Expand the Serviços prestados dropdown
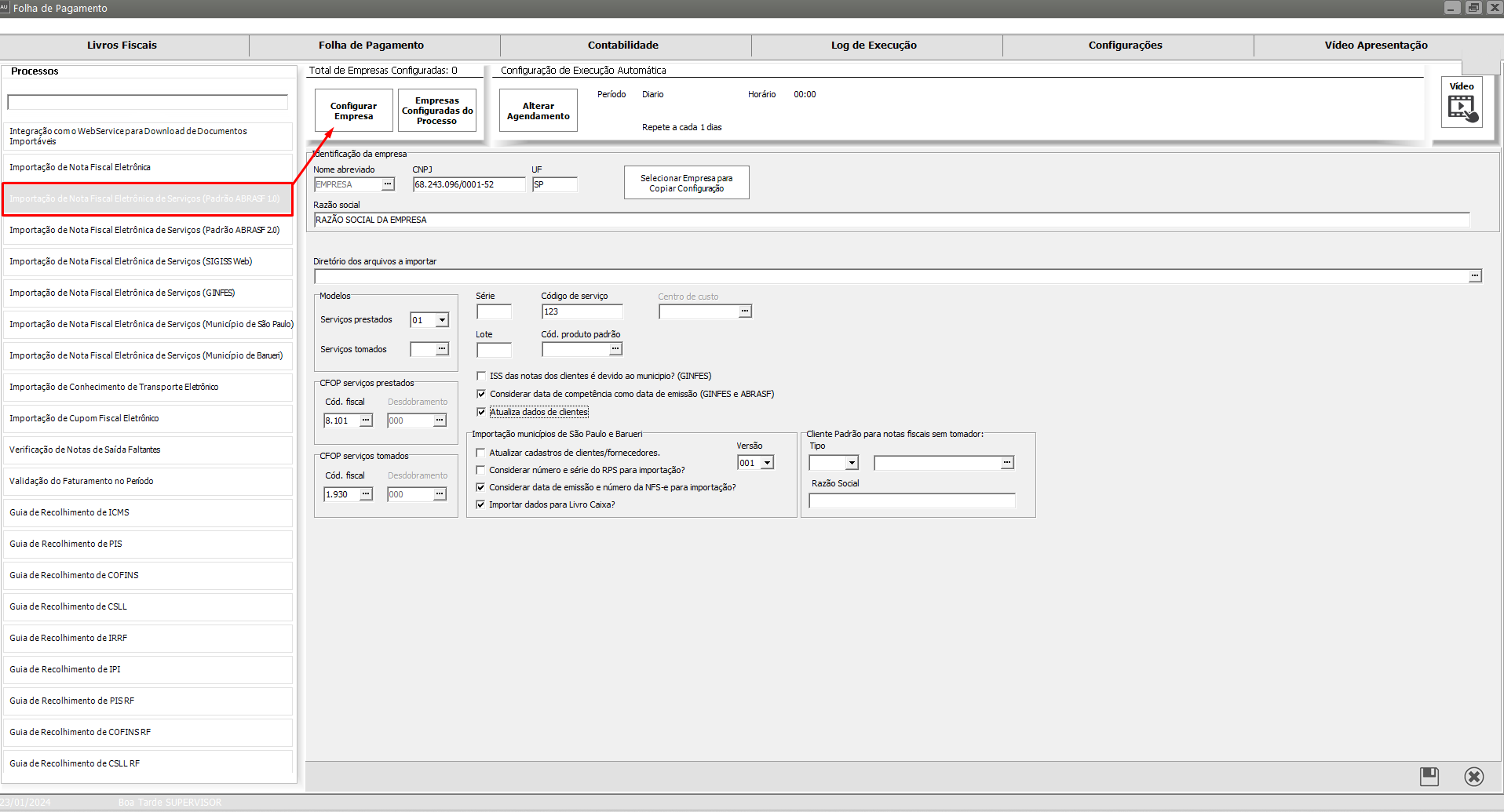The width and height of the screenshot is (1504, 812). coord(442,320)
